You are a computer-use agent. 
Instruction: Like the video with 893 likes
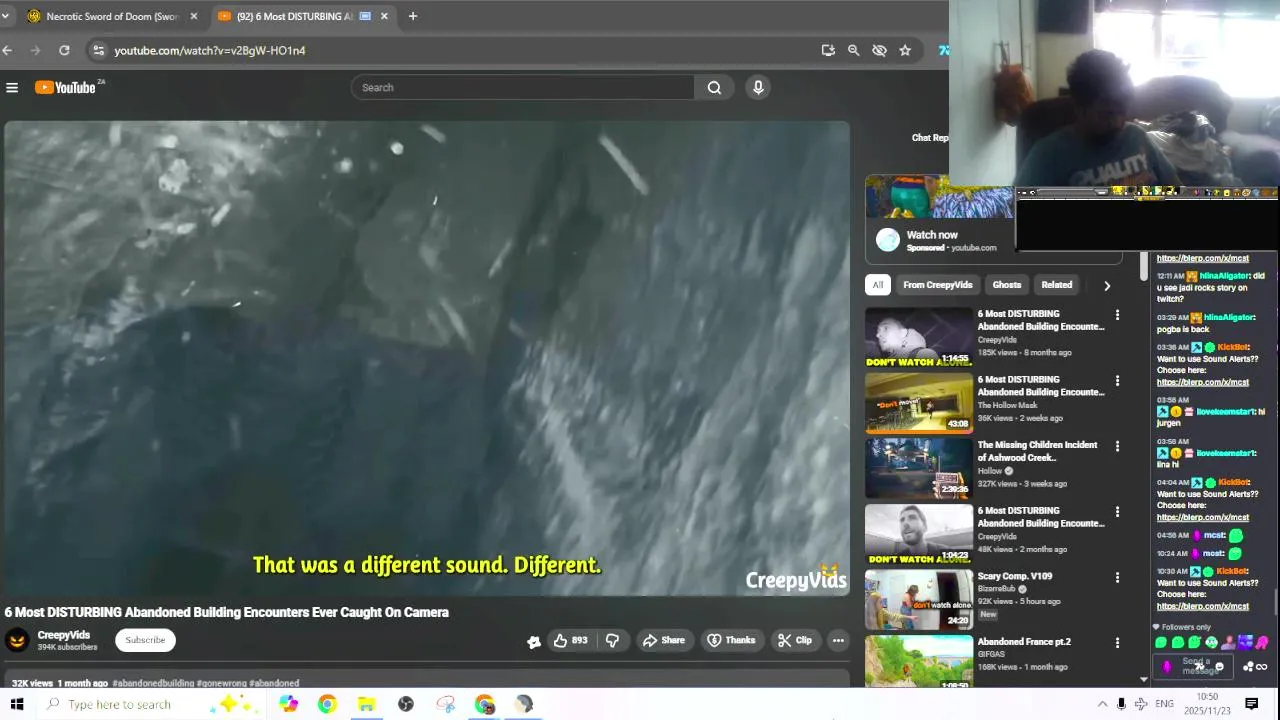point(570,641)
